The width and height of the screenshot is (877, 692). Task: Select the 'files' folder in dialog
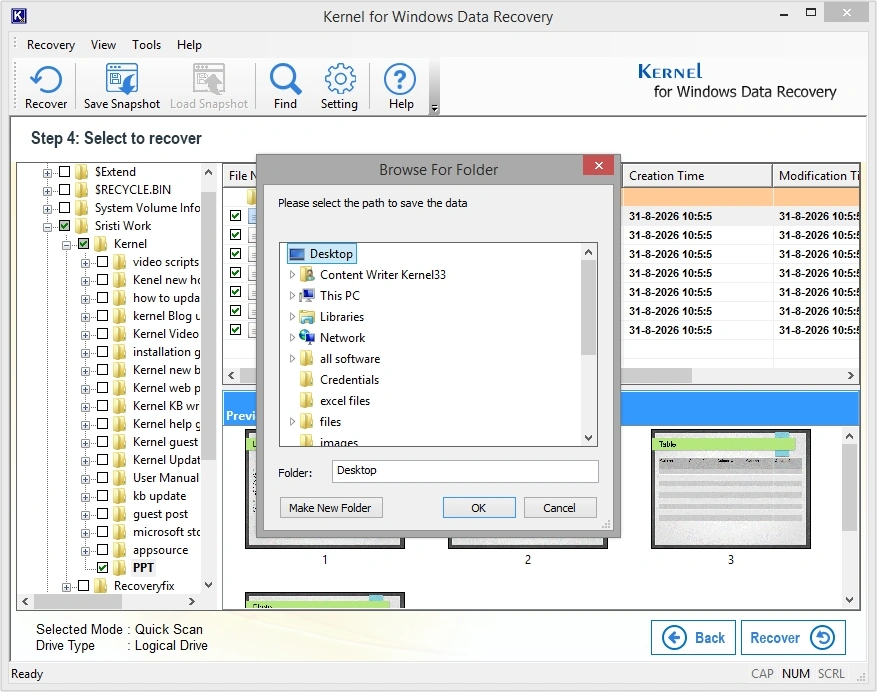tap(320, 422)
